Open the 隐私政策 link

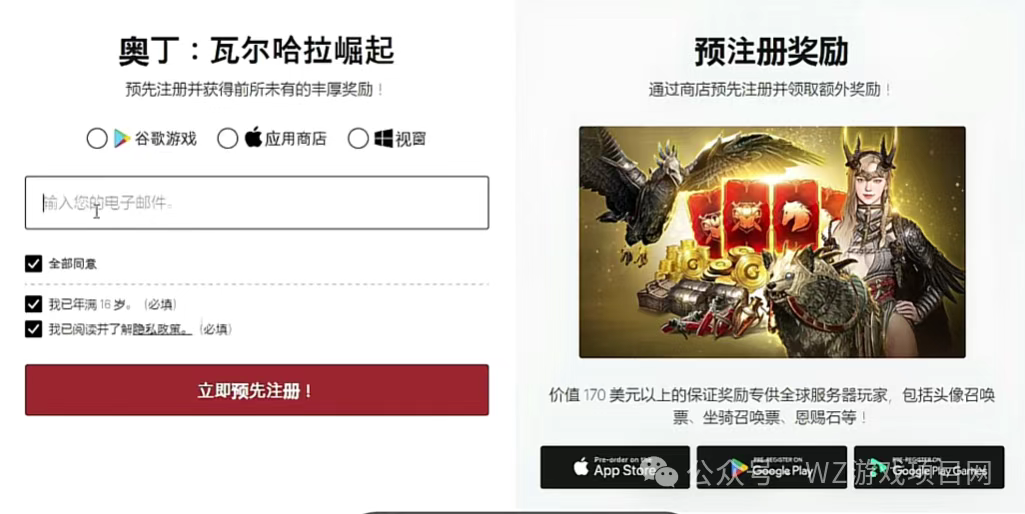(x=162, y=329)
